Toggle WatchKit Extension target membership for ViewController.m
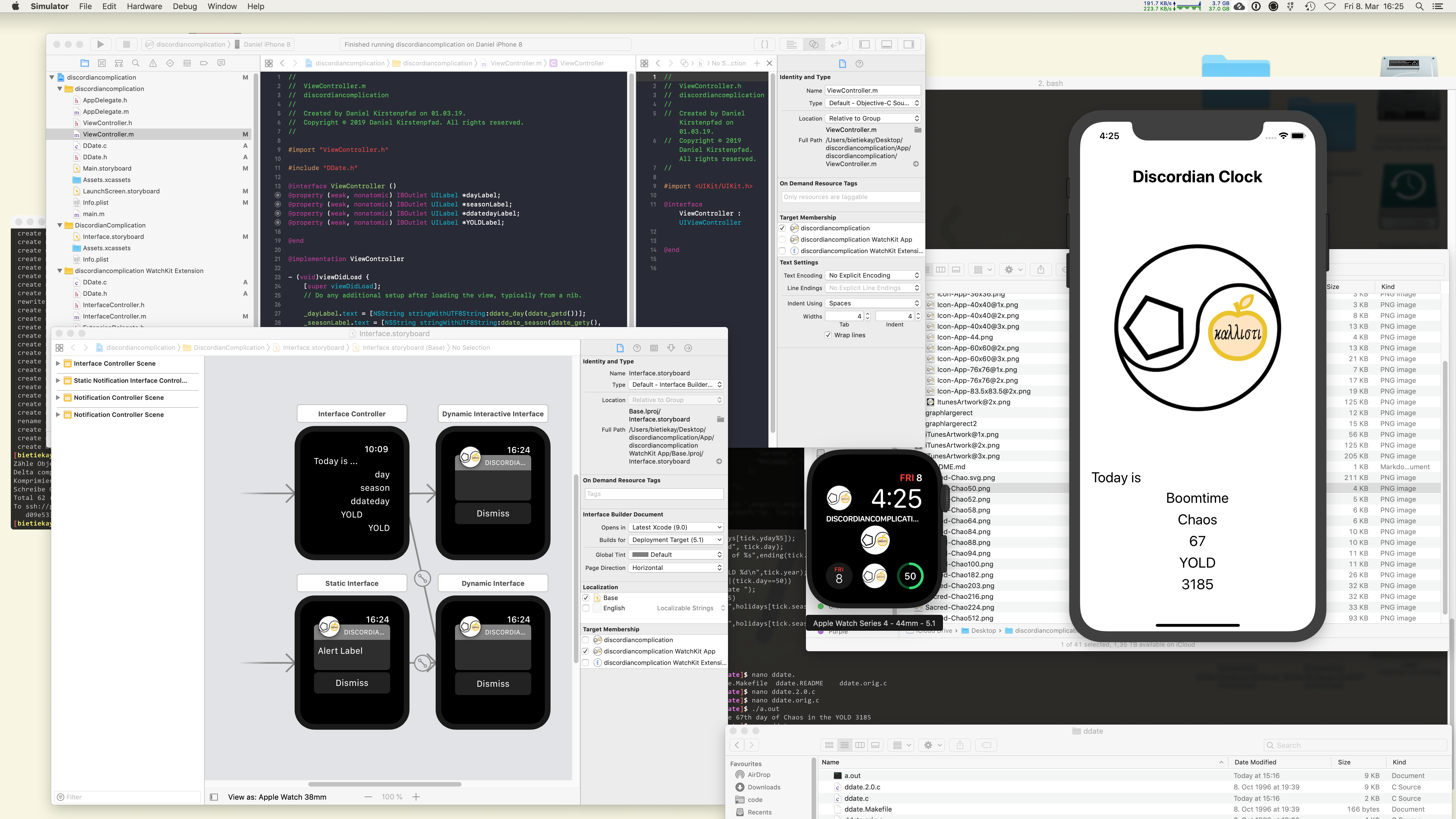Viewport: 1456px width, 819px height. click(782, 251)
